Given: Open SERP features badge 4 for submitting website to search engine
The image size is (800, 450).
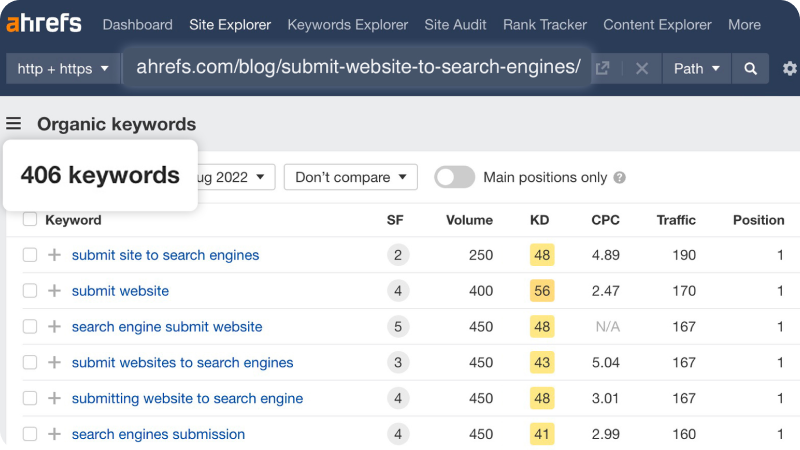Looking at the screenshot, I should [x=398, y=398].
